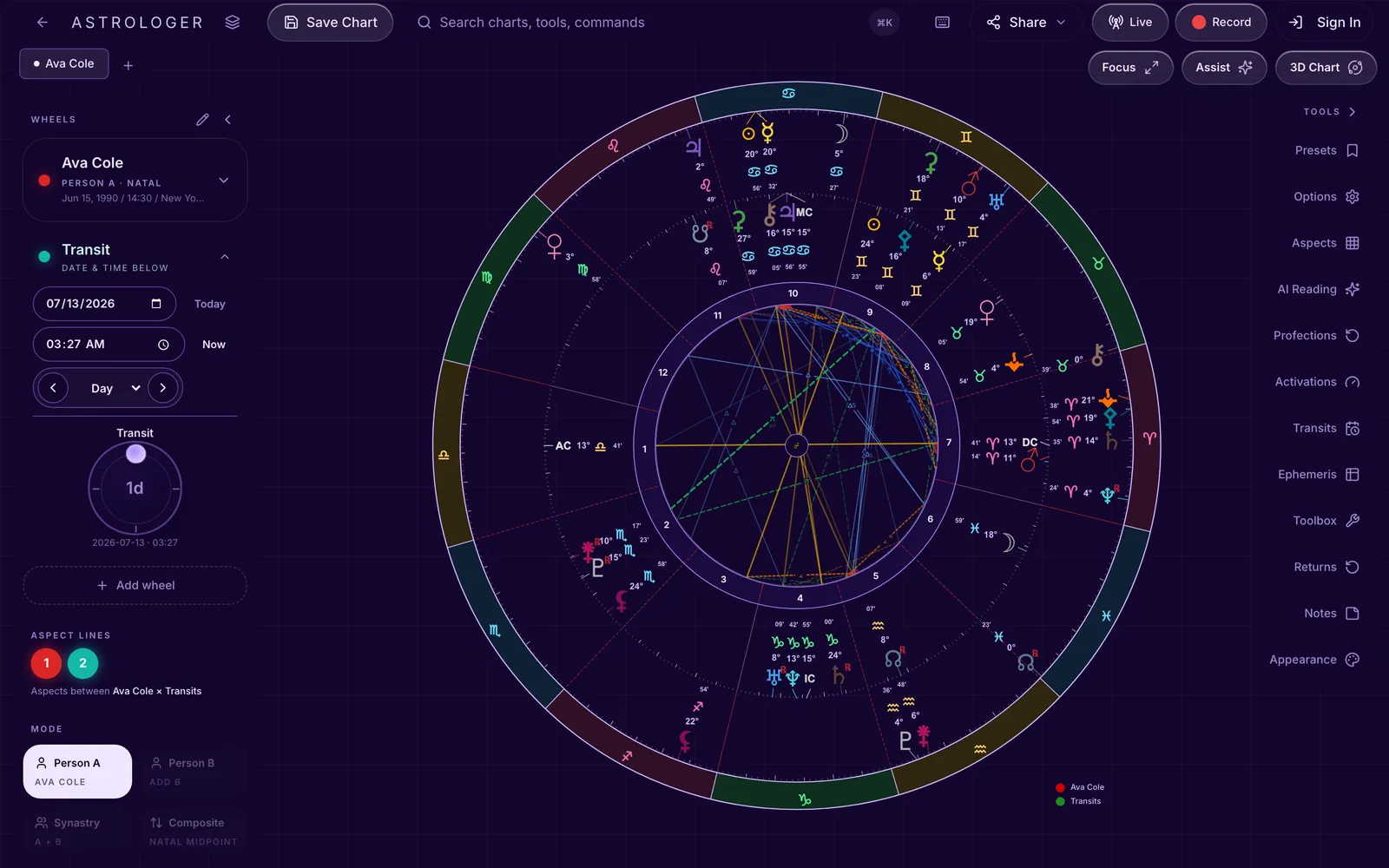Click the Save Chart button
1389x868 pixels.
[330, 23]
